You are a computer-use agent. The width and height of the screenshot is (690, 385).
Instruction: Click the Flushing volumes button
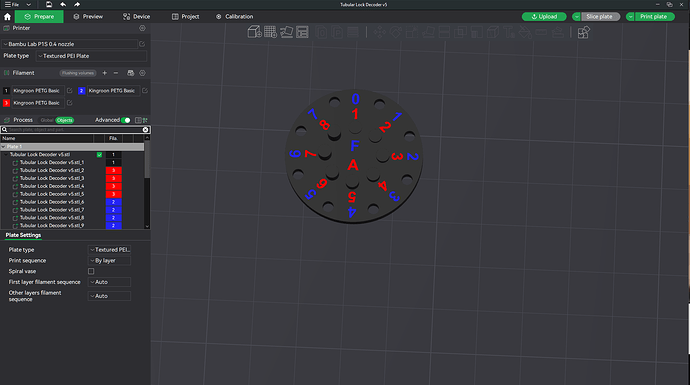[78, 73]
